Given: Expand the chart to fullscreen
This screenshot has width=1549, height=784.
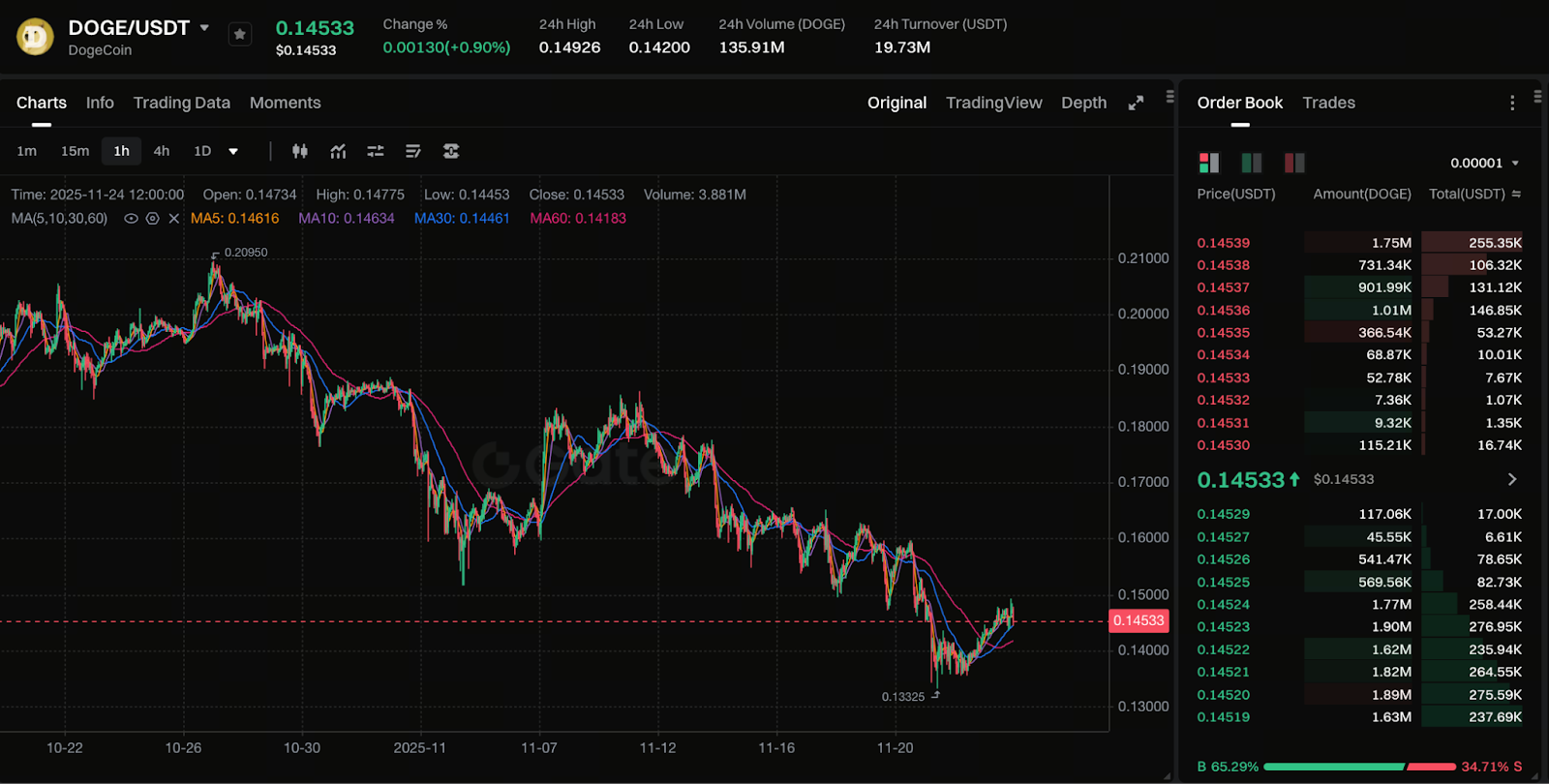Looking at the screenshot, I should [x=1136, y=103].
